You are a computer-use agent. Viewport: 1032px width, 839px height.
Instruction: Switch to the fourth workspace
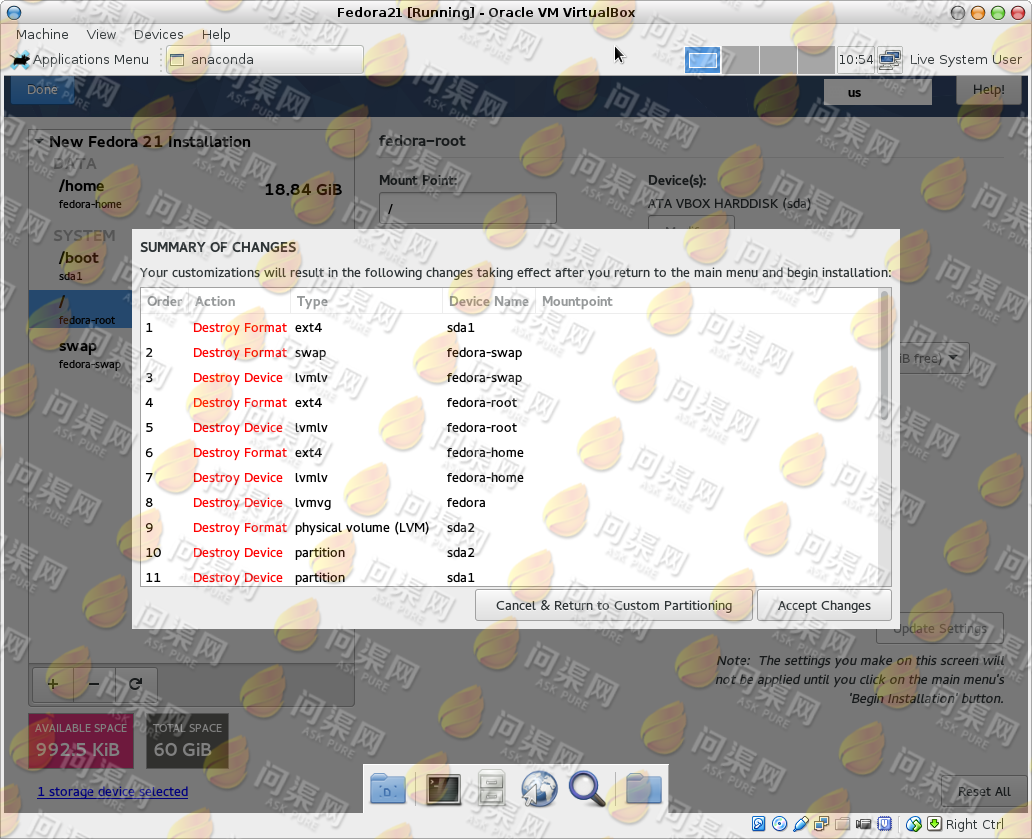point(816,60)
